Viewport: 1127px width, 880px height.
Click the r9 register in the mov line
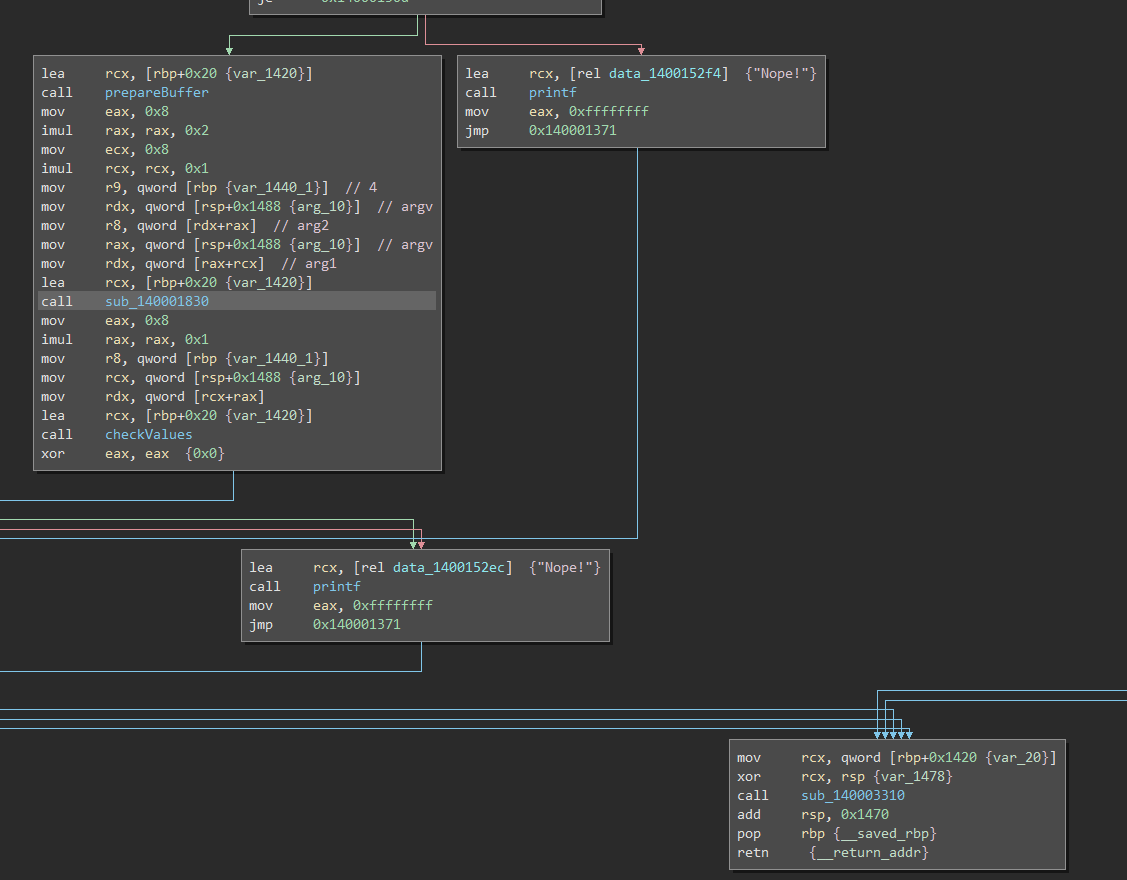pos(113,188)
